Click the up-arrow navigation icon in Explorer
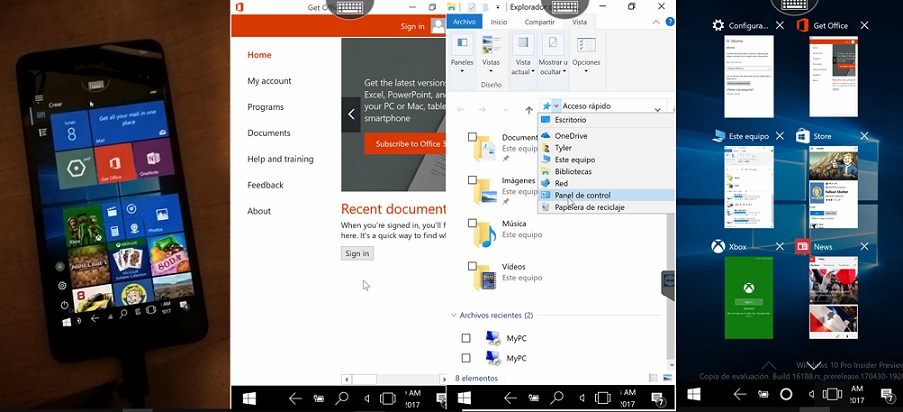Image resolution: width=903 pixels, height=412 pixels. coord(528,109)
